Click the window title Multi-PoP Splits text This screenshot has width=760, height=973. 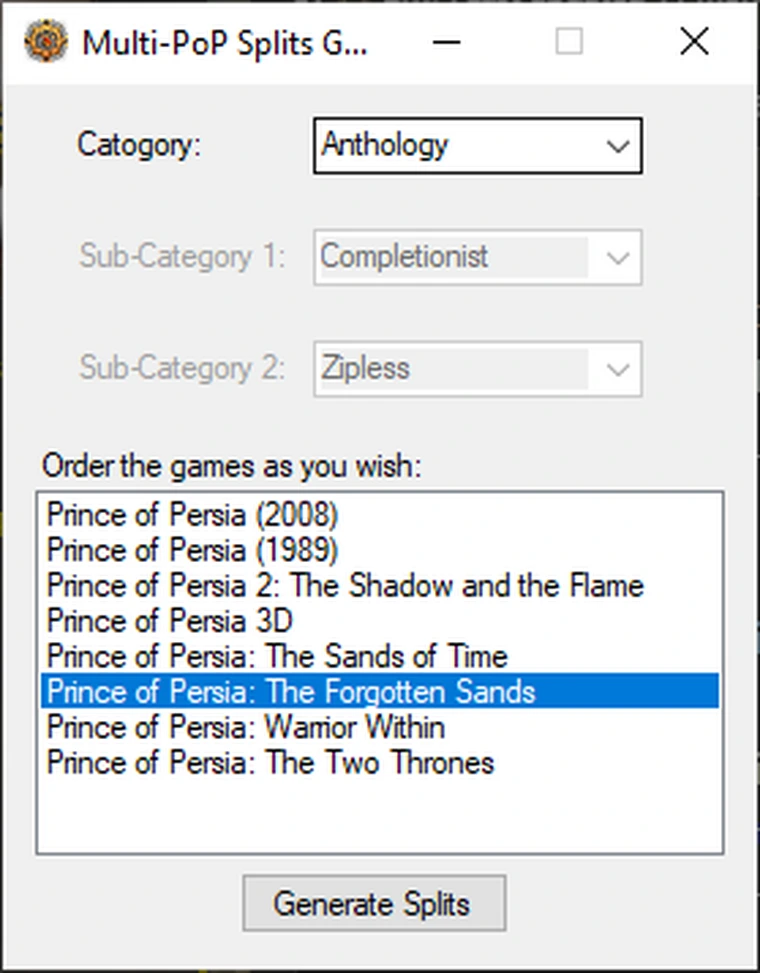225,43
